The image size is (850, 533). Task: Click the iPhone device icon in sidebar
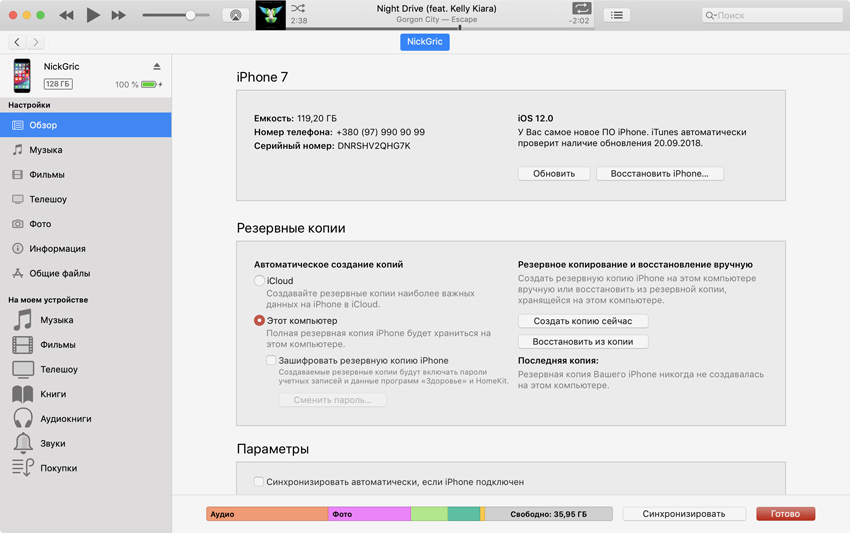22,75
